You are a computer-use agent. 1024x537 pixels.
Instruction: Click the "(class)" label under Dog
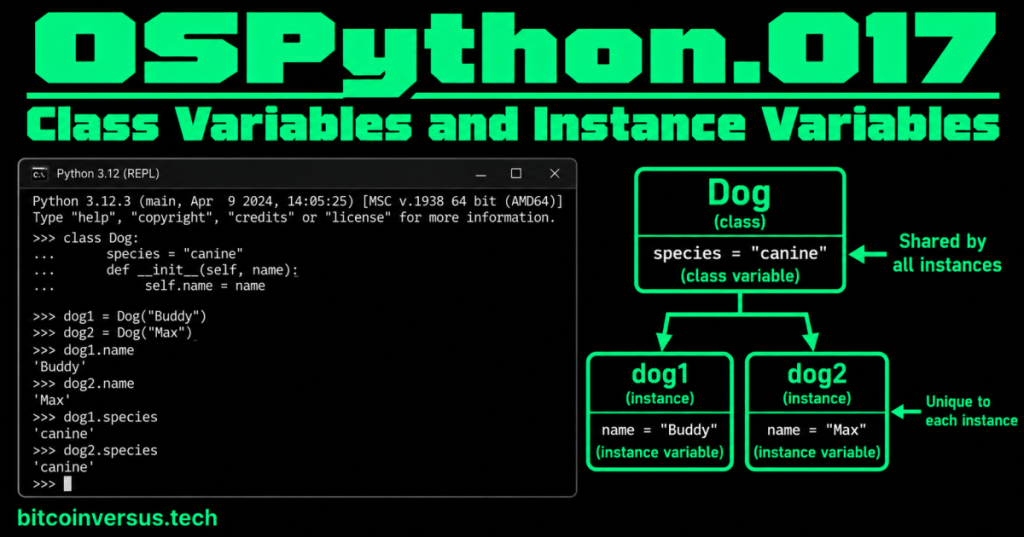(x=739, y=222)
